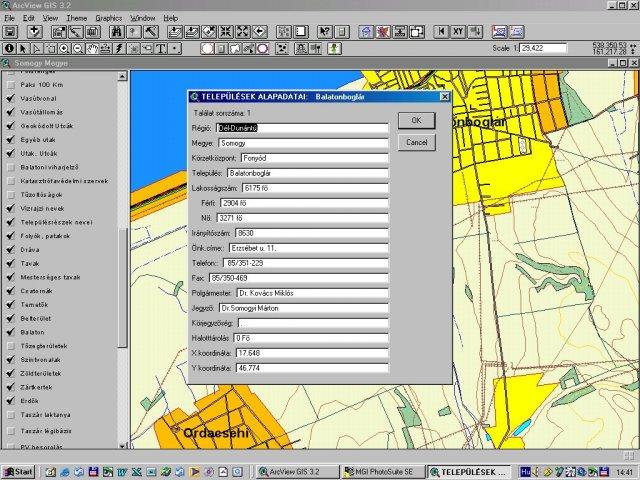This screenshot has width=640, height=480.
Task: Select the Zoom Out magnifier tool
Action: [78, 48]
